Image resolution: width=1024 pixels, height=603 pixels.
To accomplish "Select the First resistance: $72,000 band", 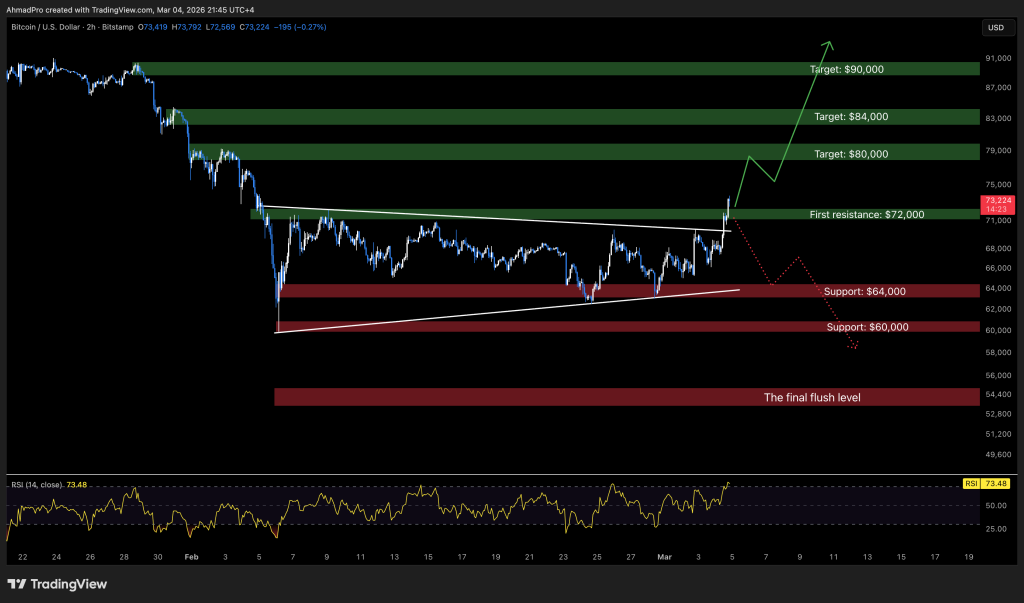I will click(867, 214).
